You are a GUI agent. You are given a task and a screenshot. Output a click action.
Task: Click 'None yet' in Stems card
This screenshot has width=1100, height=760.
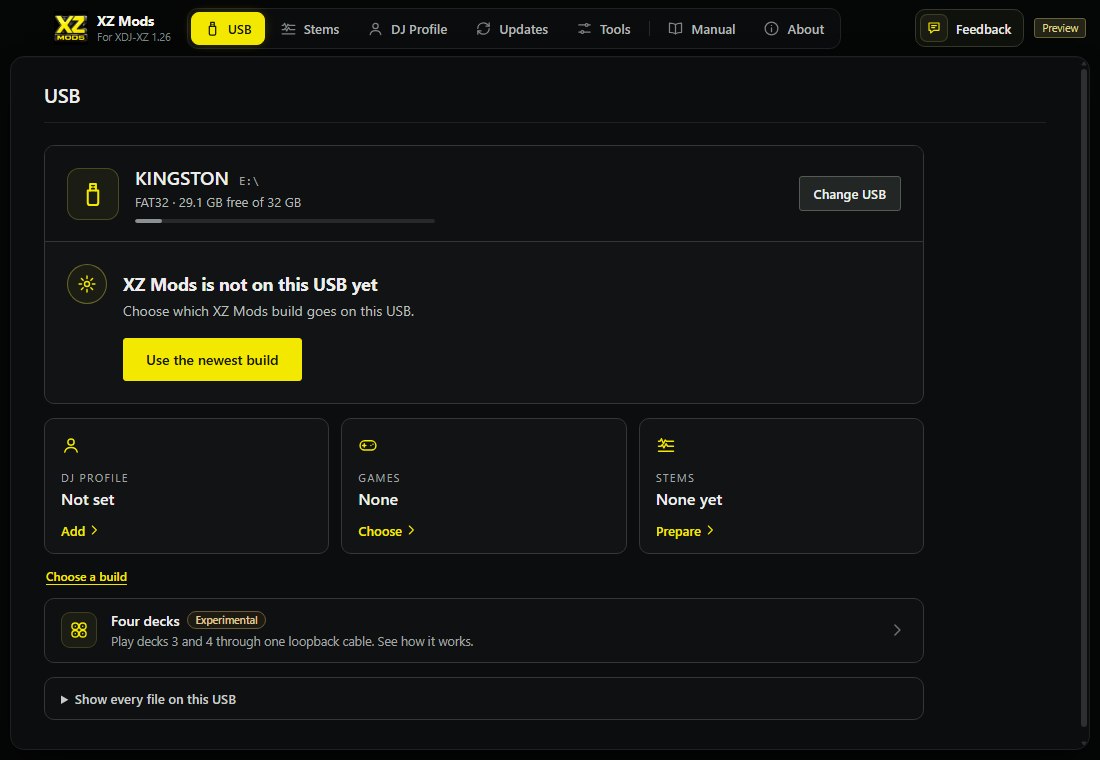689,500
